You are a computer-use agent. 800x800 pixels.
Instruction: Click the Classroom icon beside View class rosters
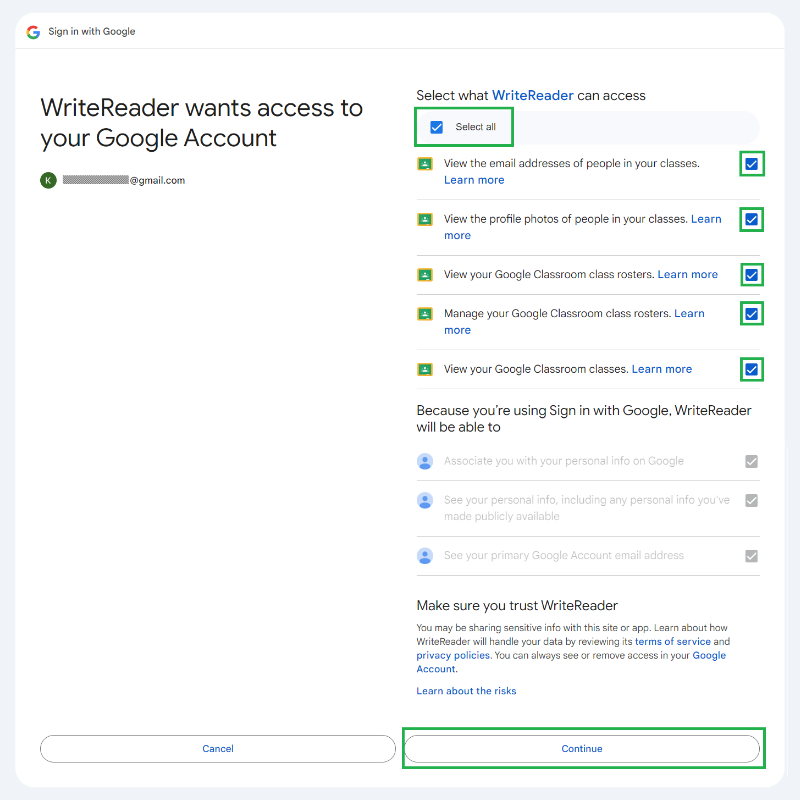(x=424, y=275)
